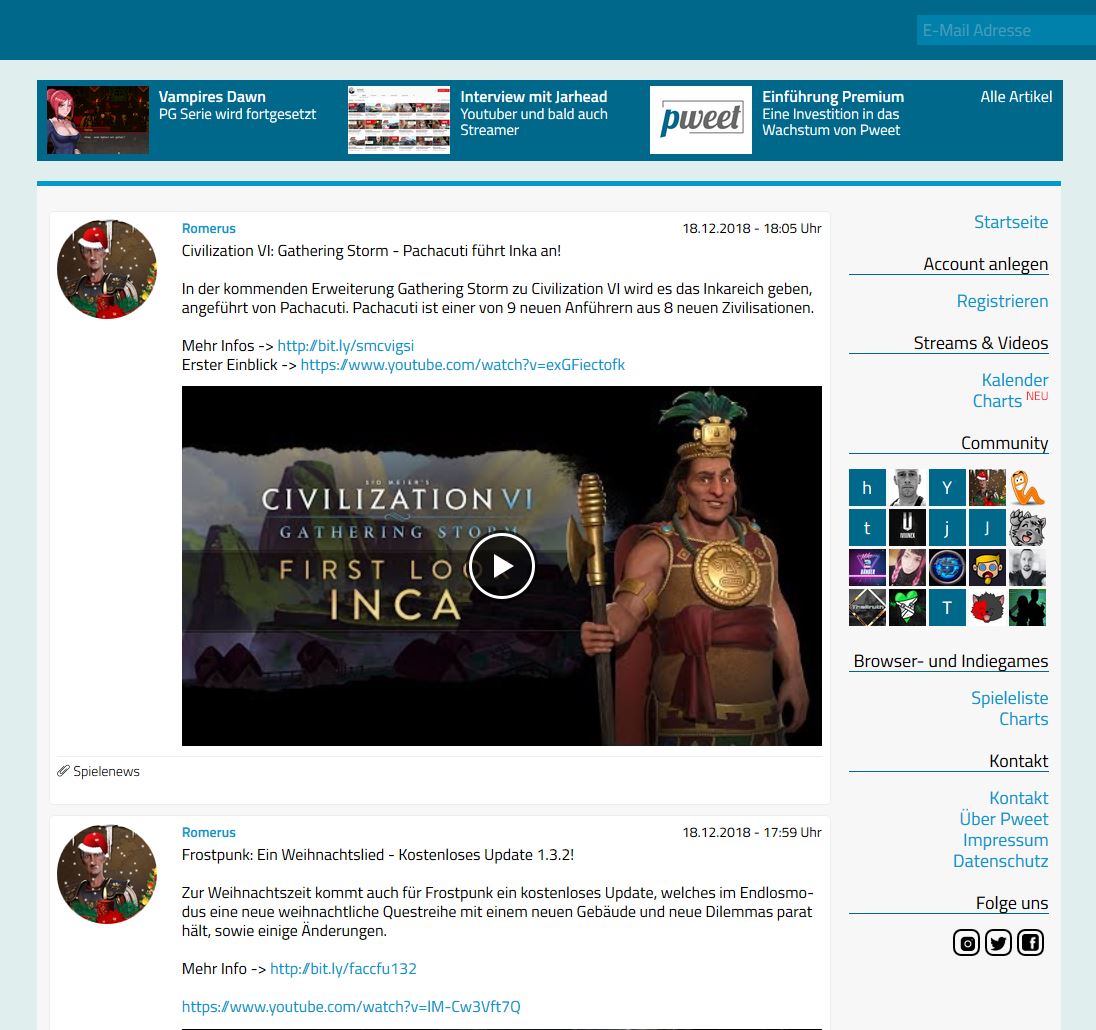This screenshot has height=1030, width=1096.
Task: Open the community avatar with letter h
Action: [867, 488]
